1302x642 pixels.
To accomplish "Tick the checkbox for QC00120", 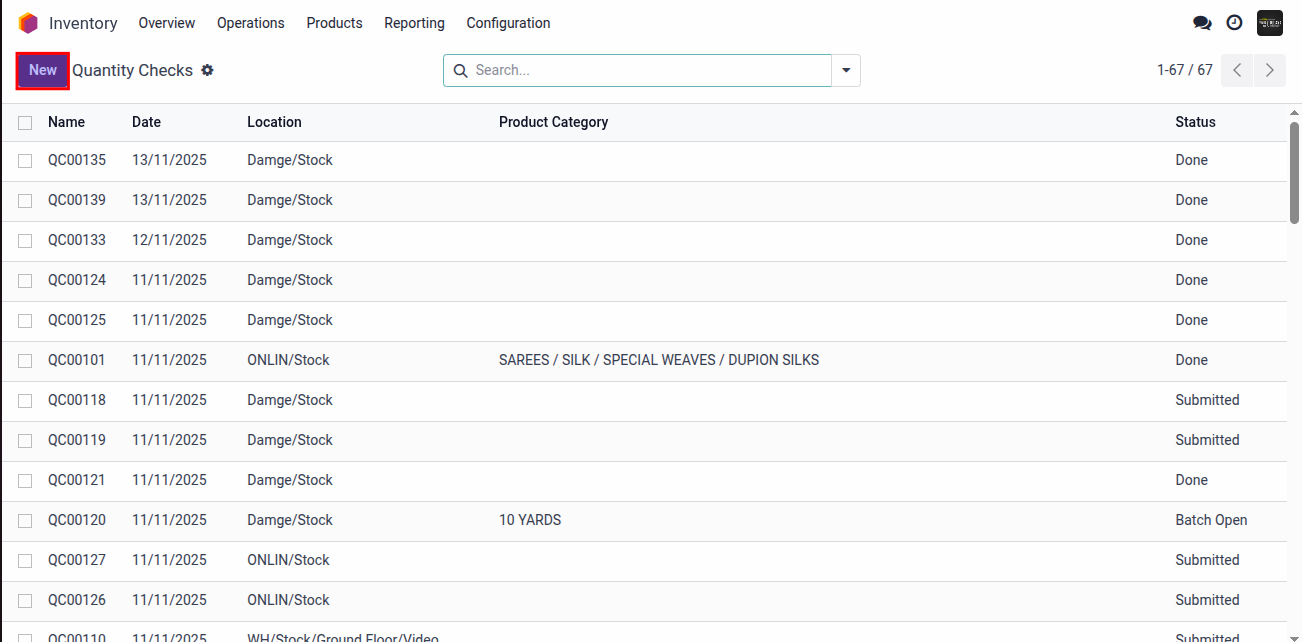I will [x=25, y=521].
